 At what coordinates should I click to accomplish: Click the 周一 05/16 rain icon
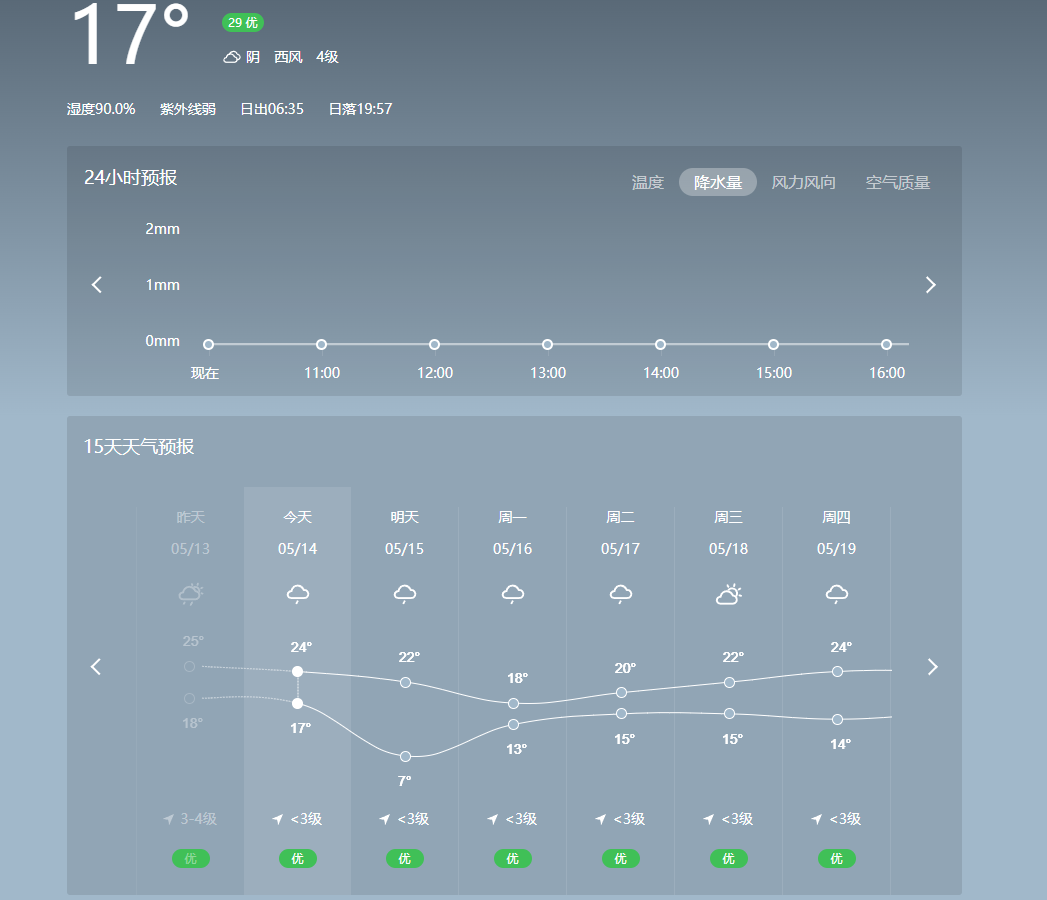tap(513, 594)
